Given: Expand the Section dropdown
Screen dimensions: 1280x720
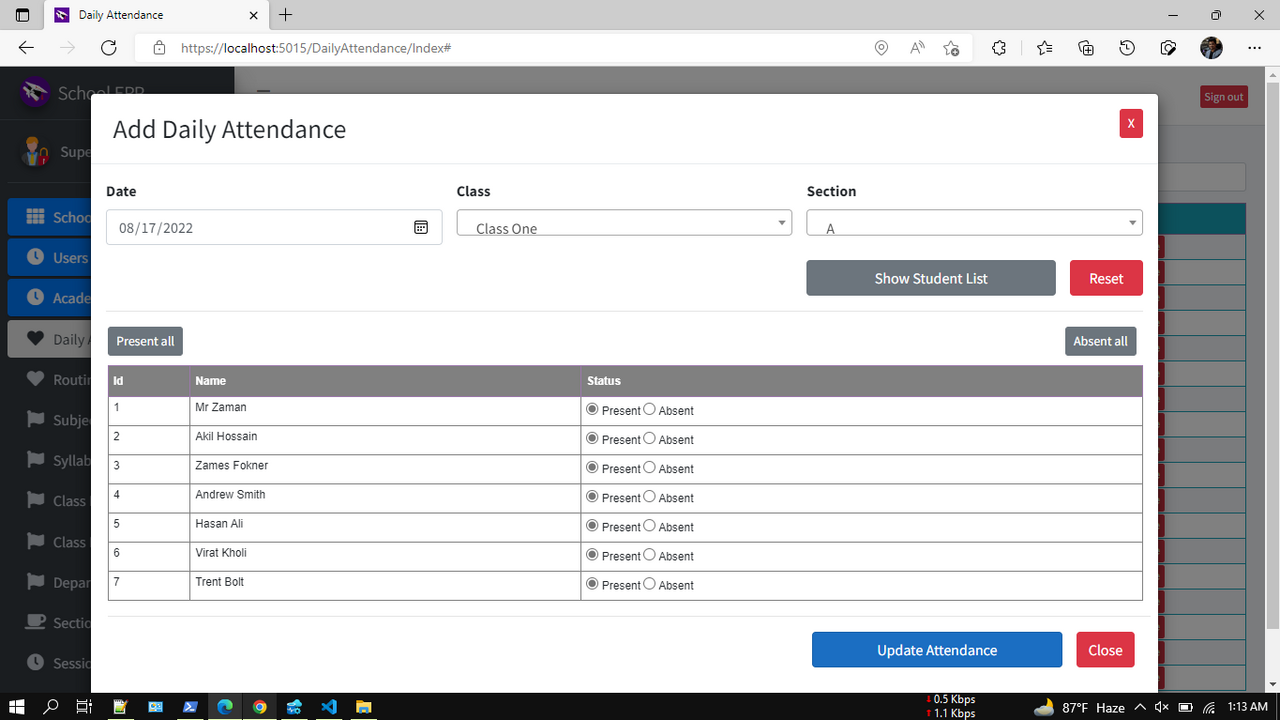Looking at the screenshot, I should point(974,223).
